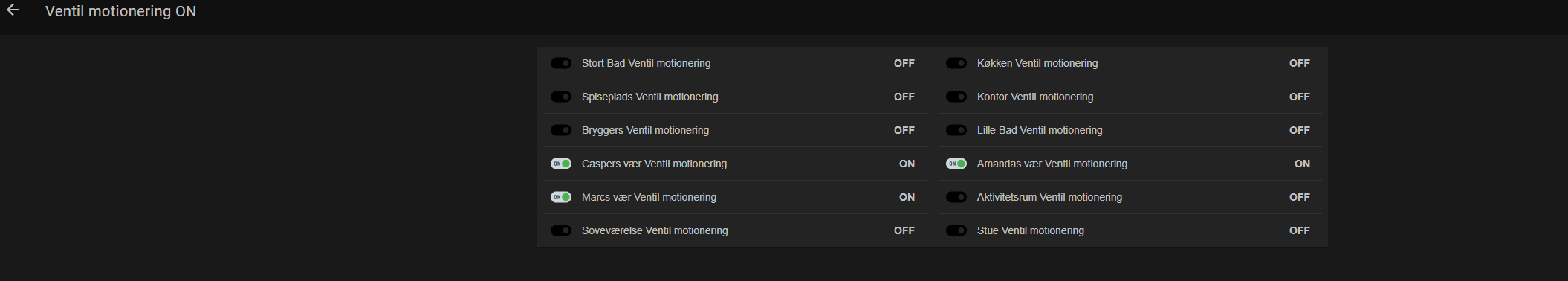This screenshot has width=1568, height=281.
Task: Switch on Kontor Ventil motionering
Action: [x=956, y=97]
